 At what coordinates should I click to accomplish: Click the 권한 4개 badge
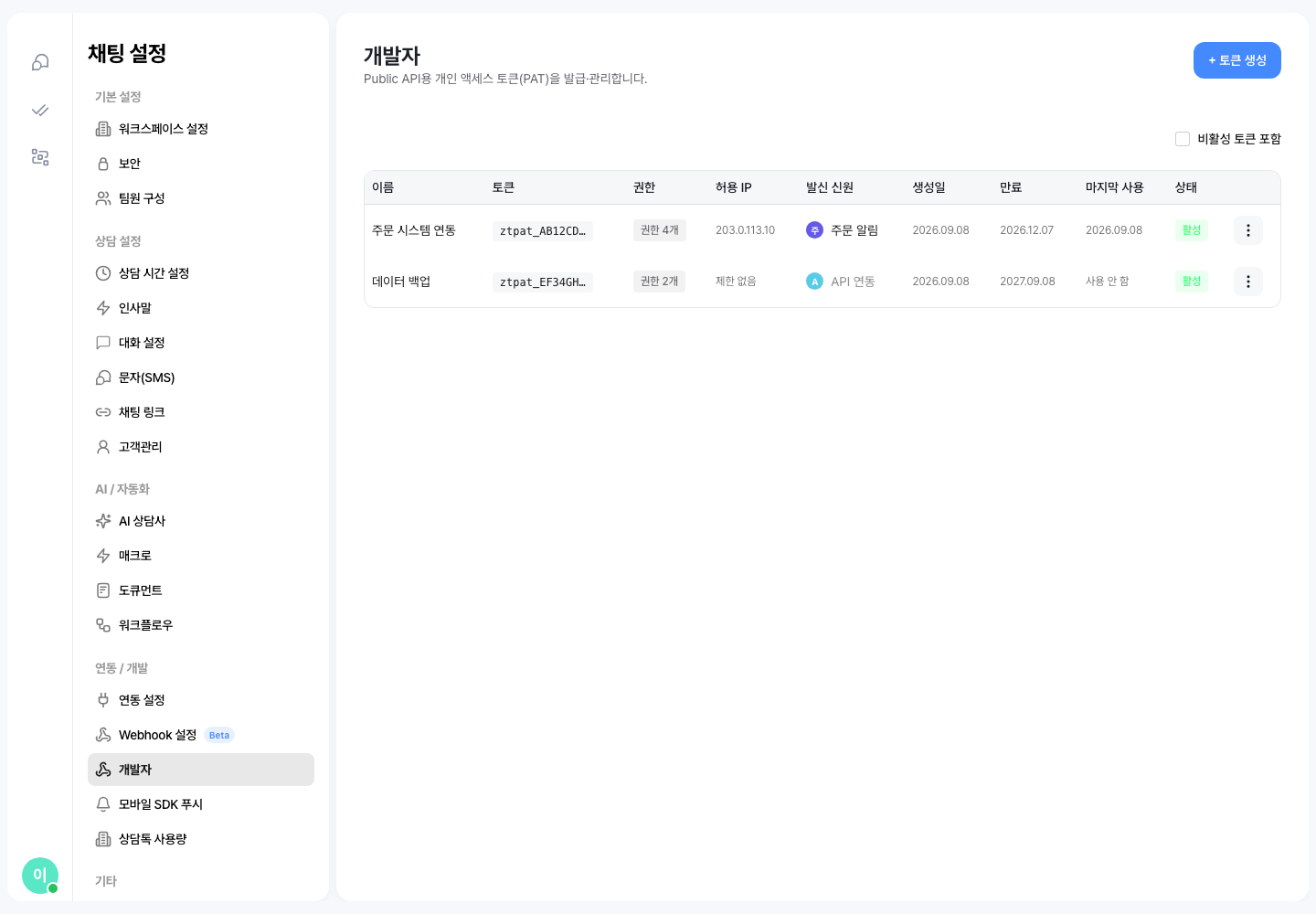pyautogui.click(x=660, y=230)
